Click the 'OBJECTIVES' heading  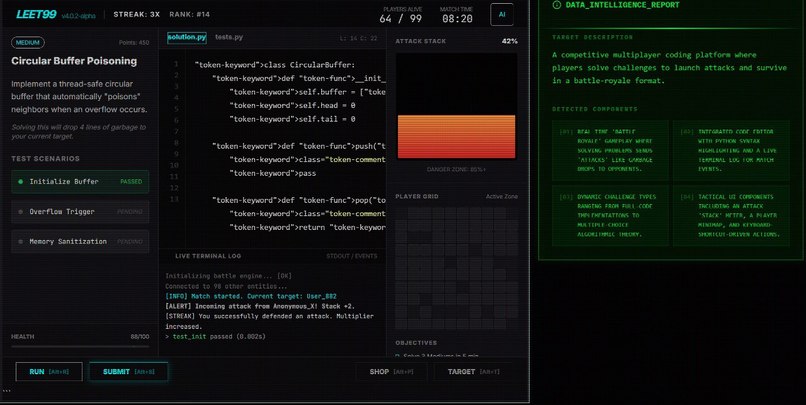416,343
